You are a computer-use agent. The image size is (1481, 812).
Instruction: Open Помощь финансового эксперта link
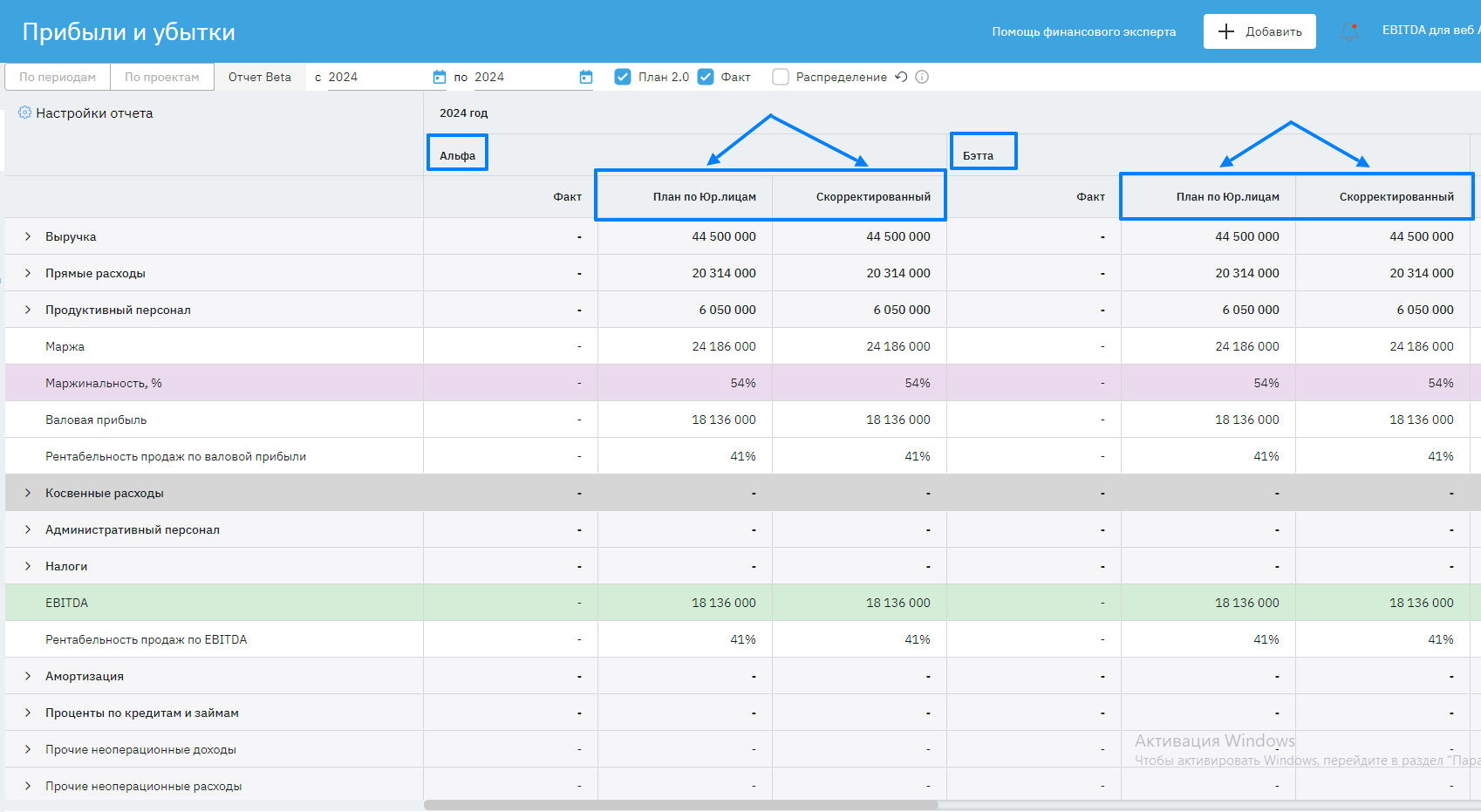click(1083, 31)
